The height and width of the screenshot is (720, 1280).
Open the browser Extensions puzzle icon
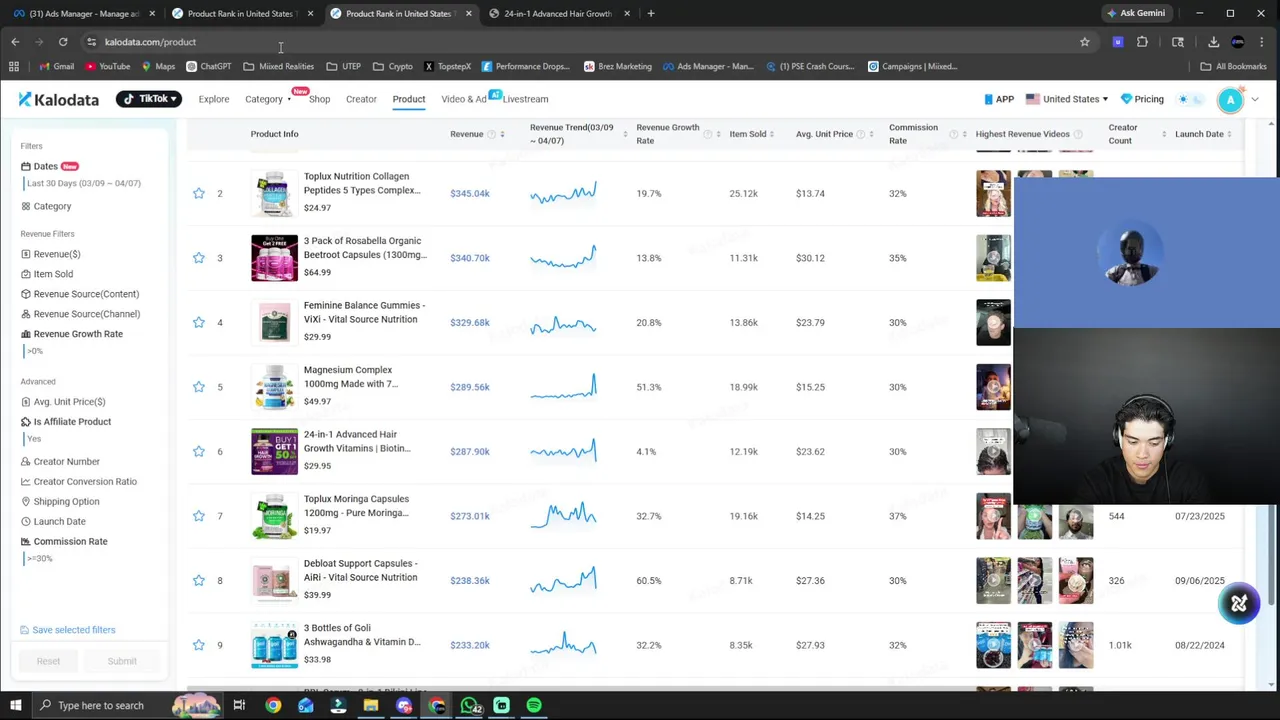click(x=1142, y=42)
